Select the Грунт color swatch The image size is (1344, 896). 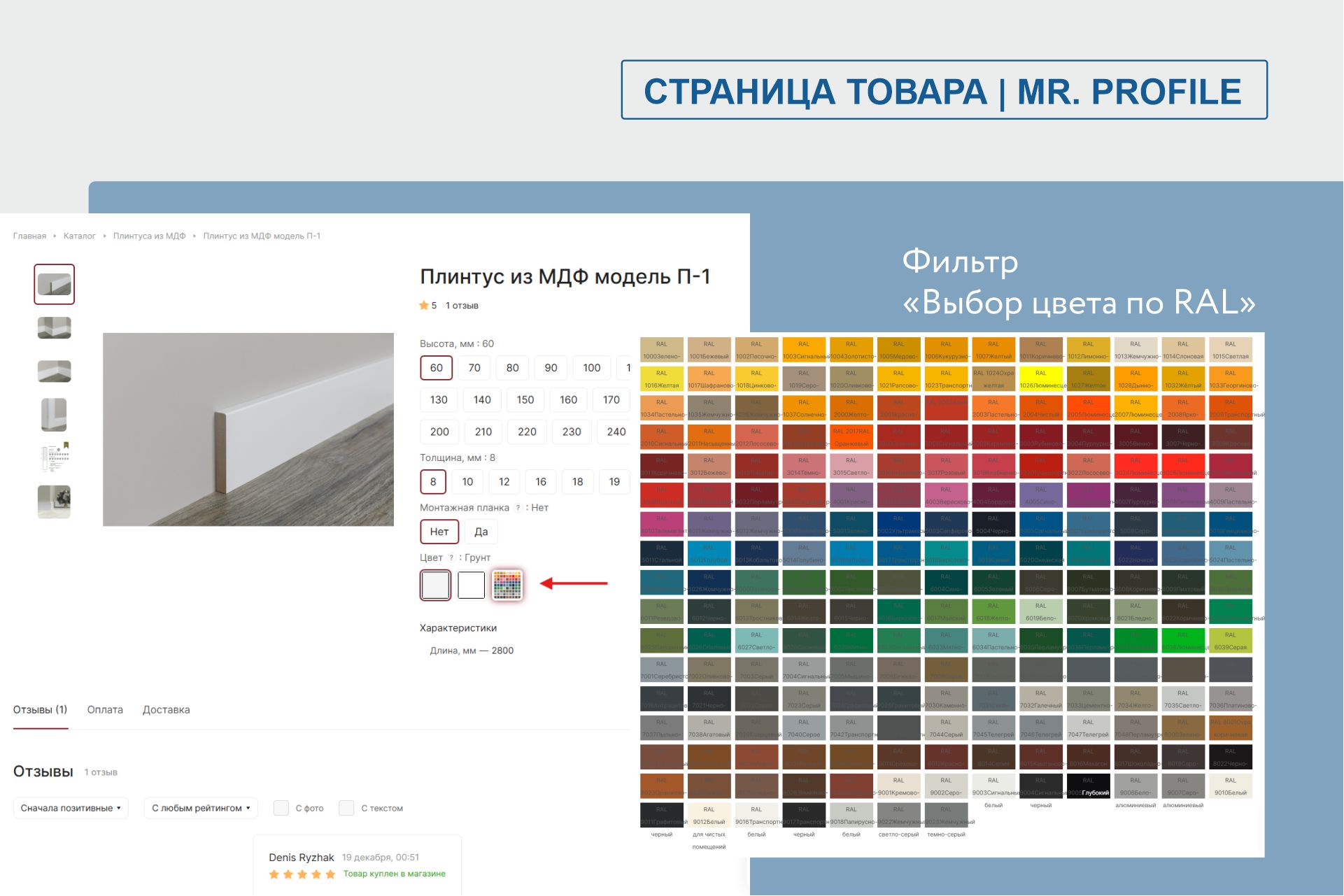[435, 585]
